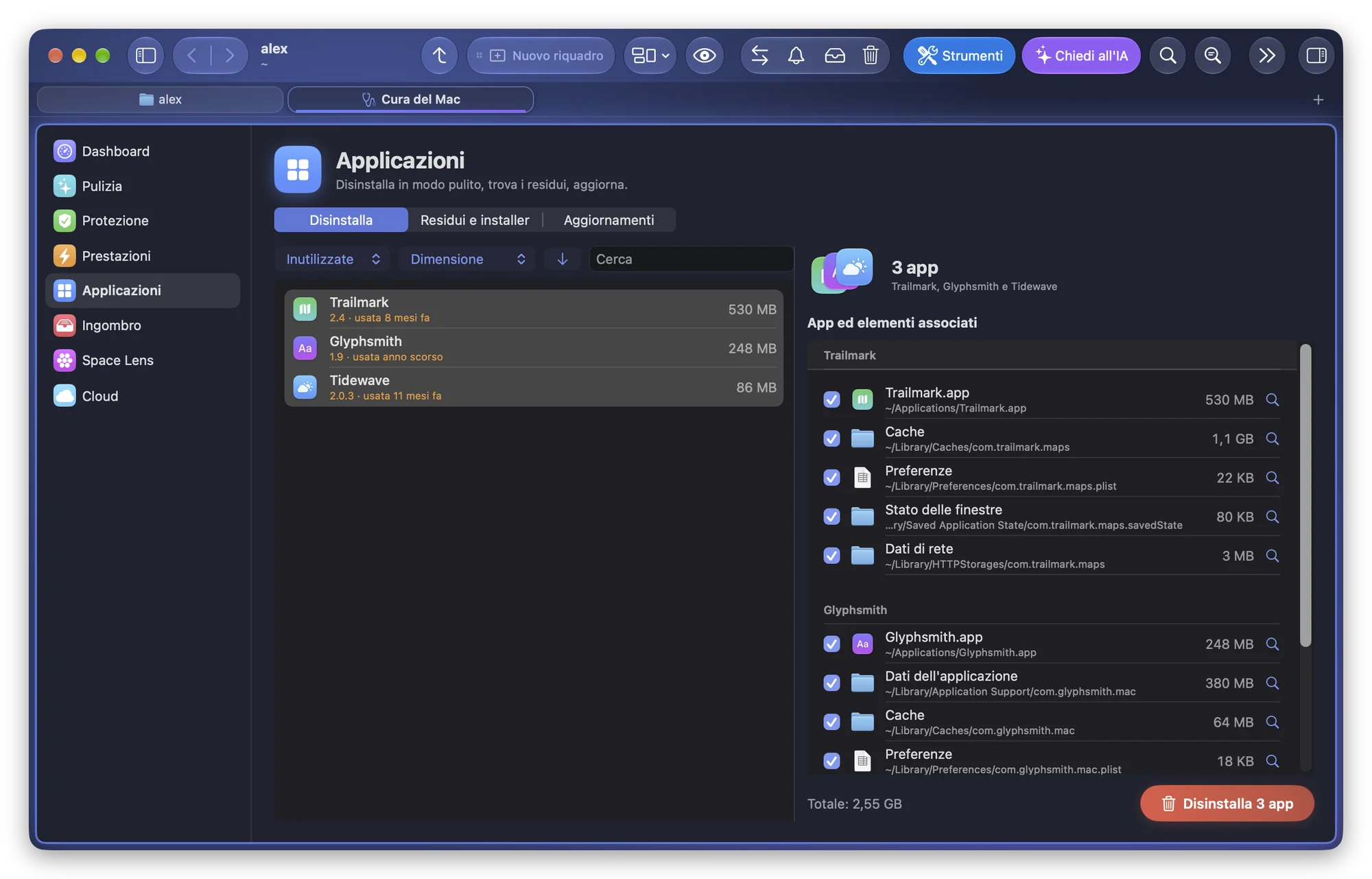Select the alex folder tab
Viewport: 1372px width, 879px height.
tap(160, 99)
